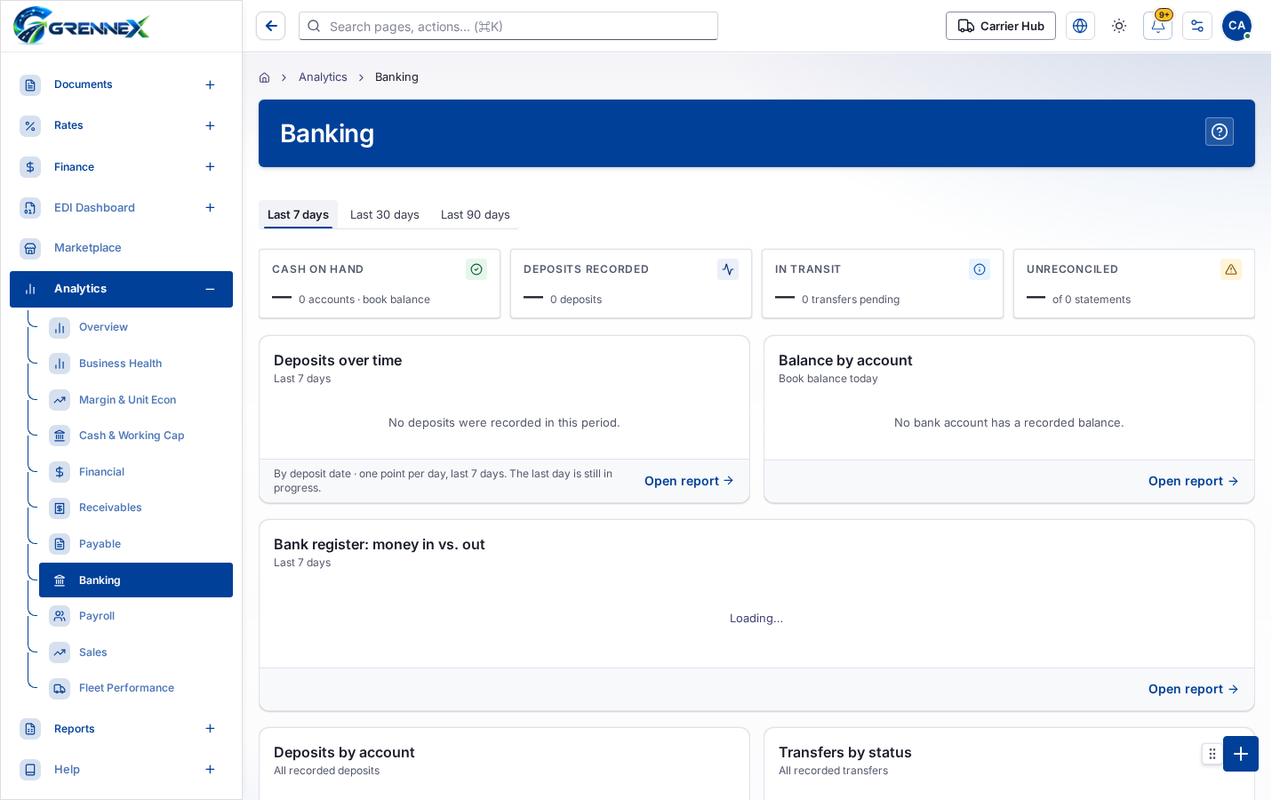Open the Carrier Hub button
This screenshot has height=800, width=1280.
click(x=1001, y=26)
